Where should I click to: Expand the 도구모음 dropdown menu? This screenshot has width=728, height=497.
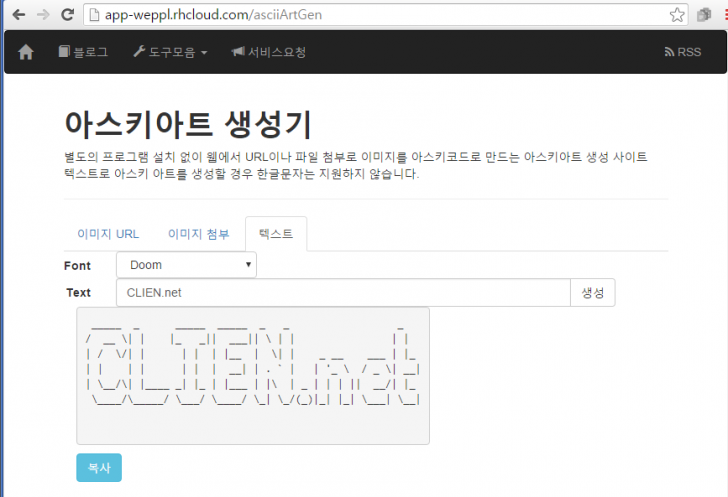170,52
